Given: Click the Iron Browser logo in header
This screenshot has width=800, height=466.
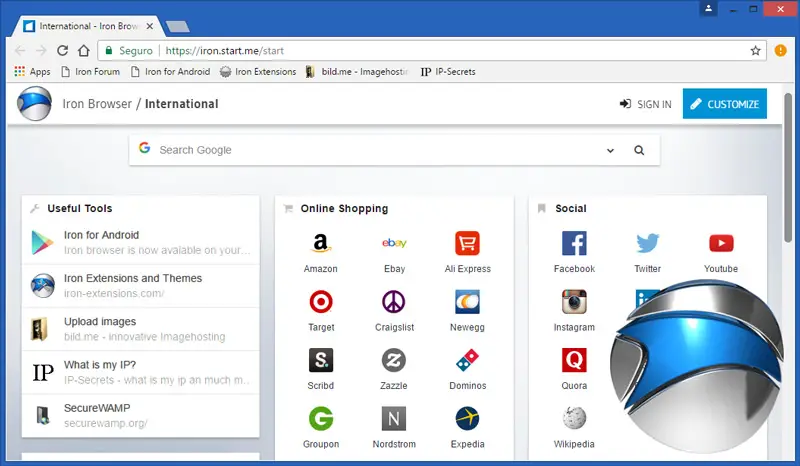Looking at the screenshot, I should pyautogui.click(x=34, y=104).
